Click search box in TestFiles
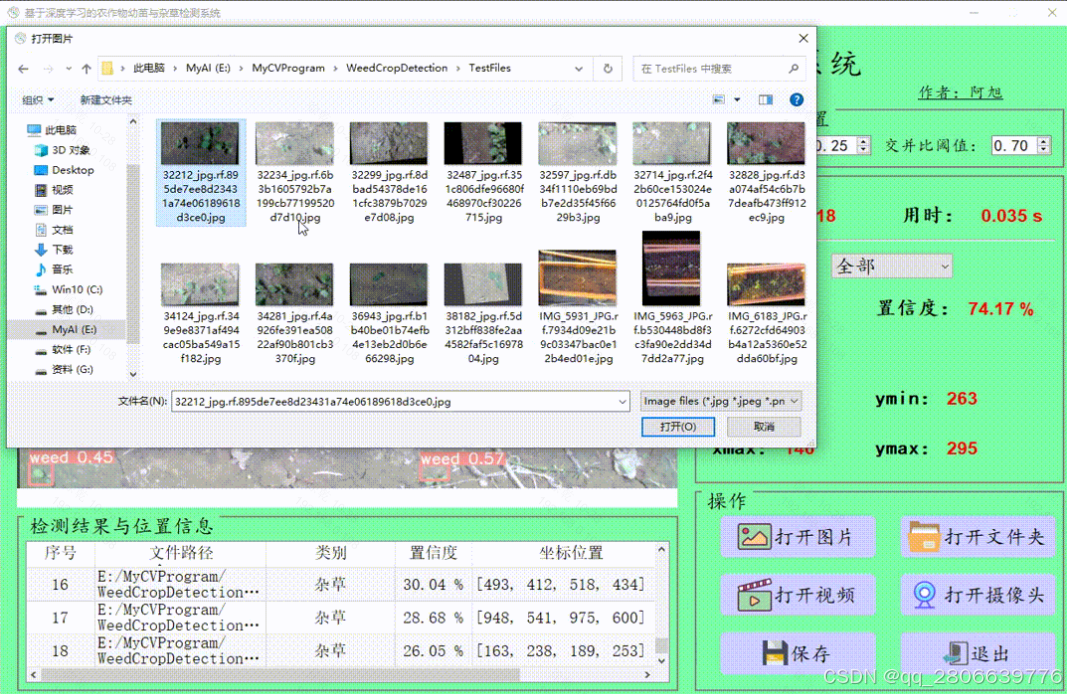 click(719, 69)
